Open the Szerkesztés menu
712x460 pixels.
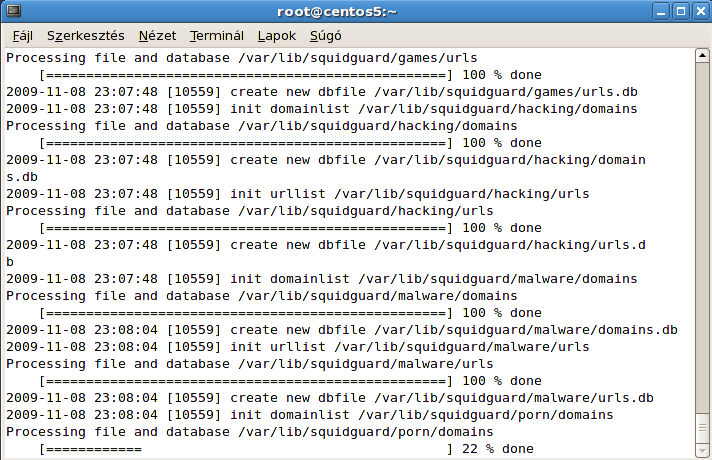pyautogui.click(x=85, y=36)
